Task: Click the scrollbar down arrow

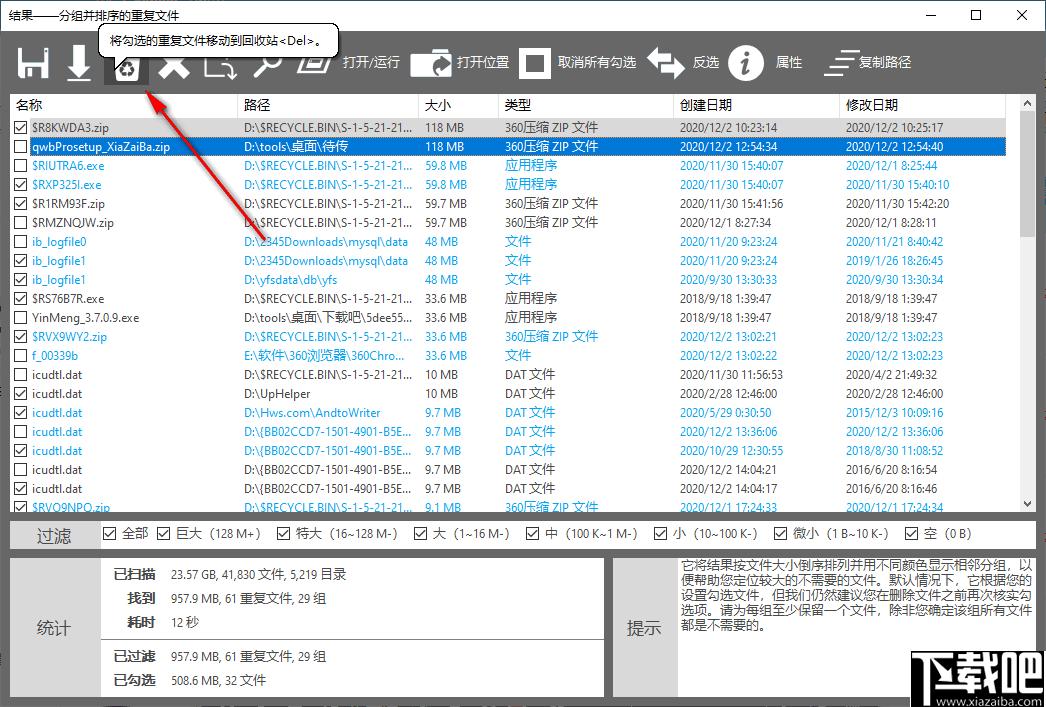Action: click(1028, 504)
